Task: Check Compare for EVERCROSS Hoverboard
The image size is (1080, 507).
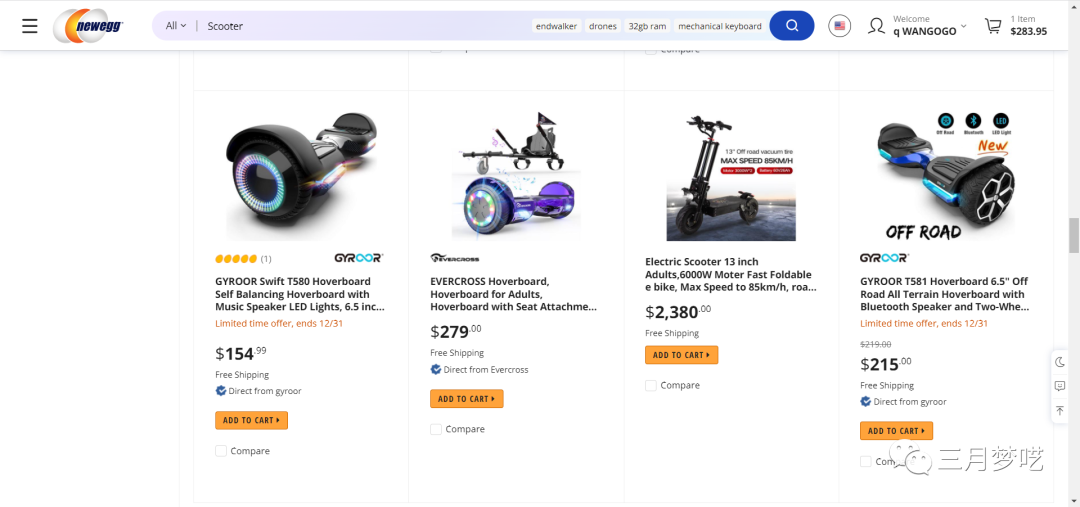Action: point(436,429)
